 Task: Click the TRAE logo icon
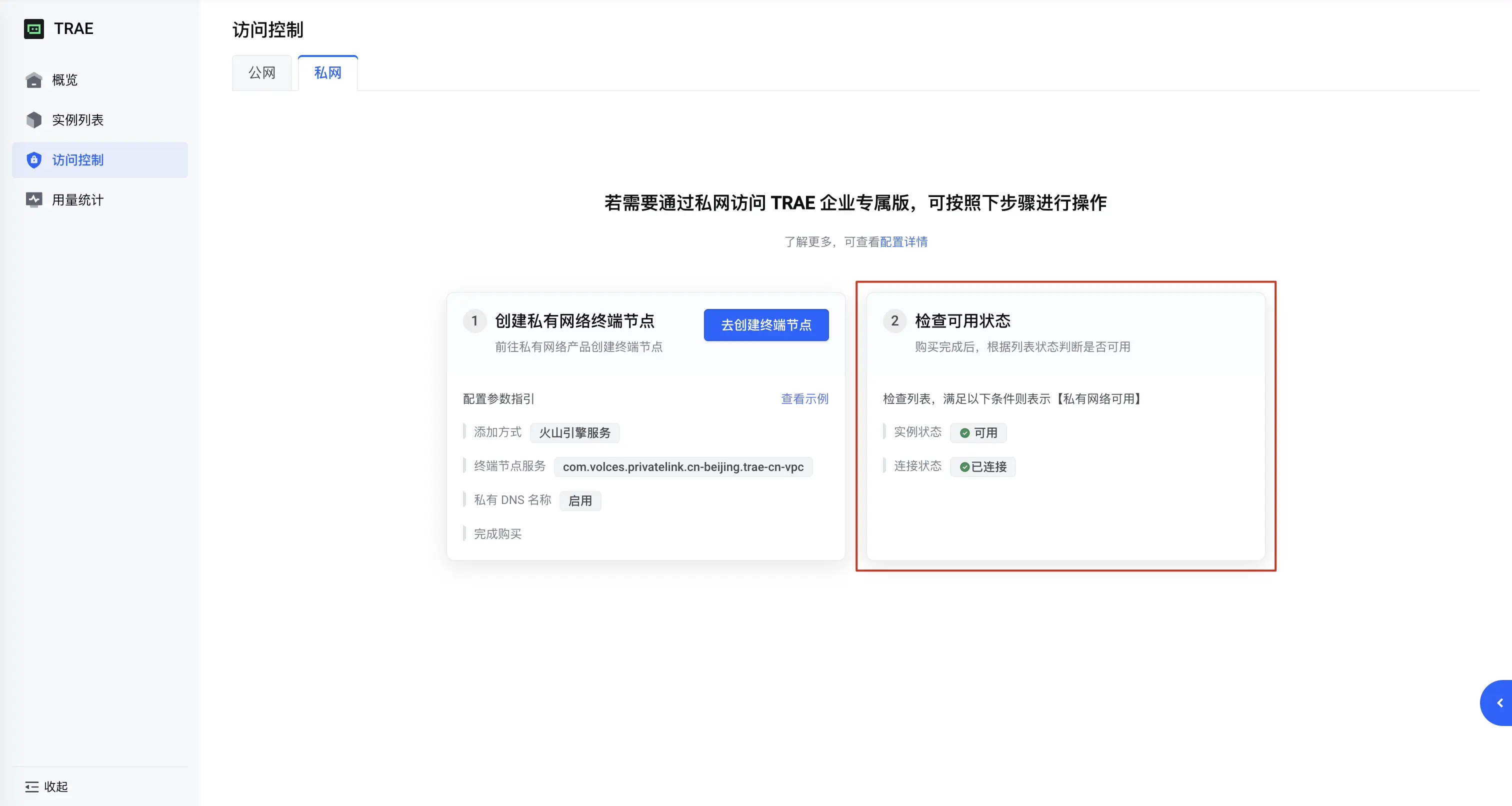33,29
